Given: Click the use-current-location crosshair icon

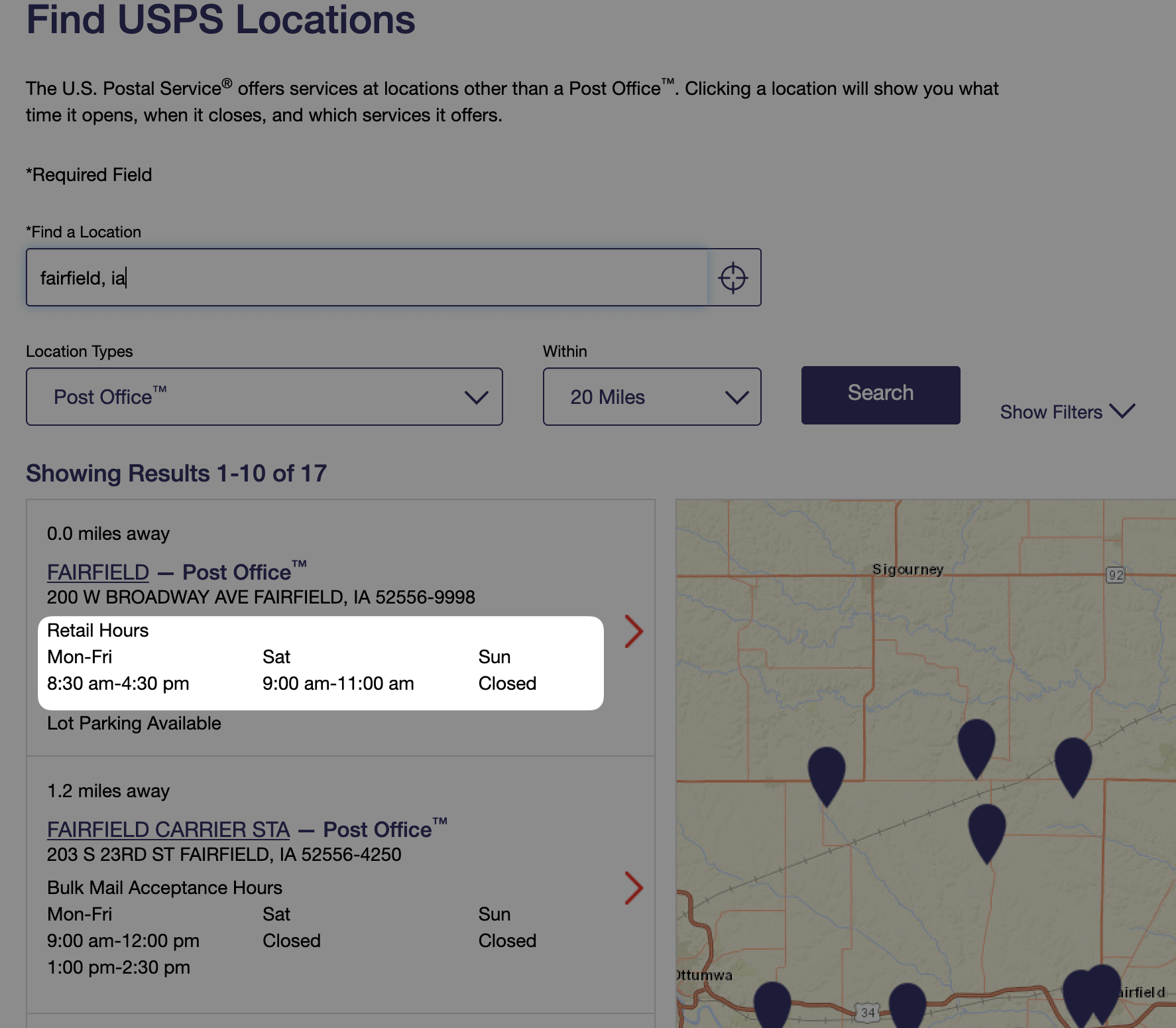Looking at the screenshot, I should [733, 277].
